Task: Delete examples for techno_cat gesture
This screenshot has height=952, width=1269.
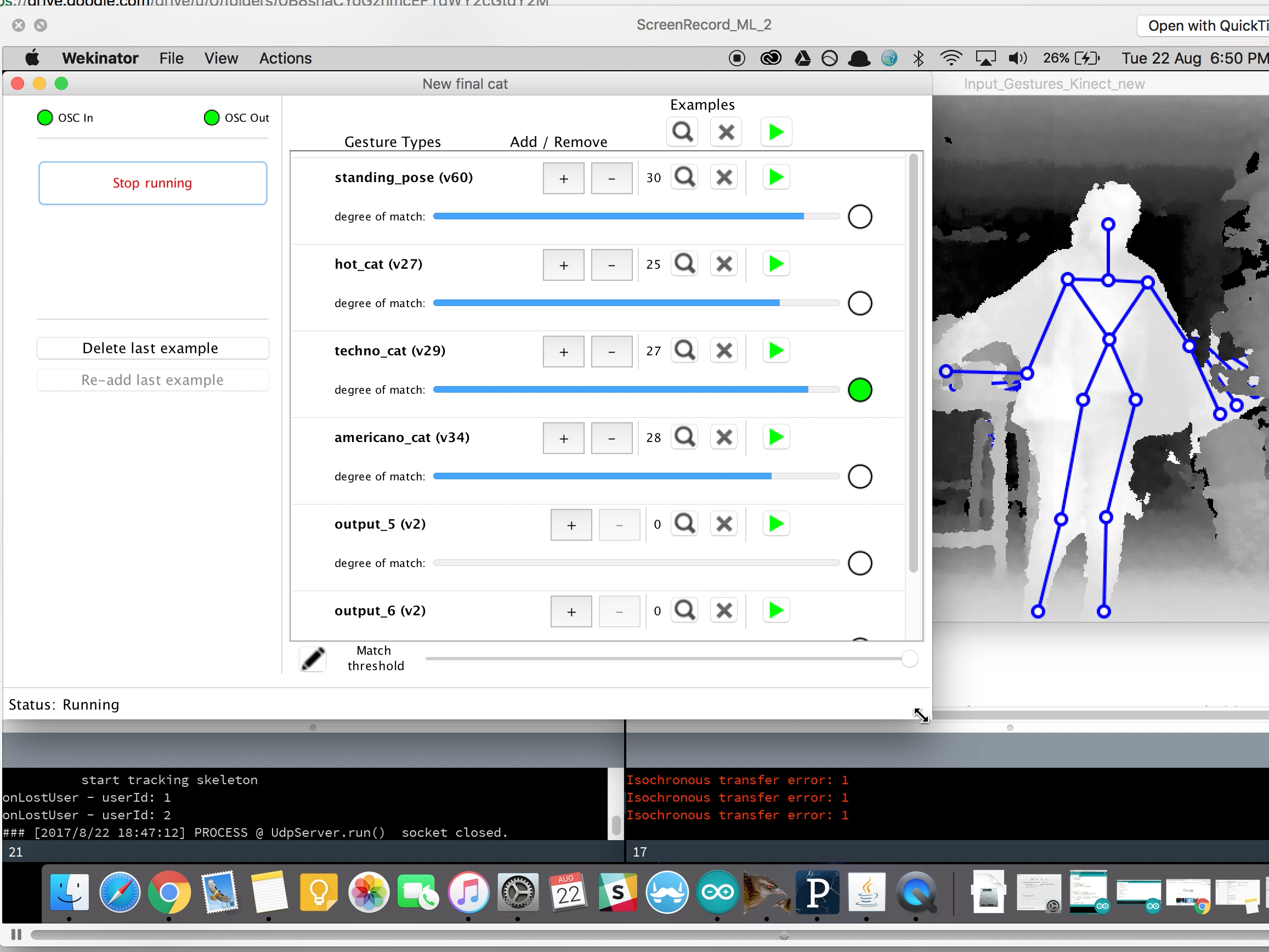Action: [x=724, y=350]
